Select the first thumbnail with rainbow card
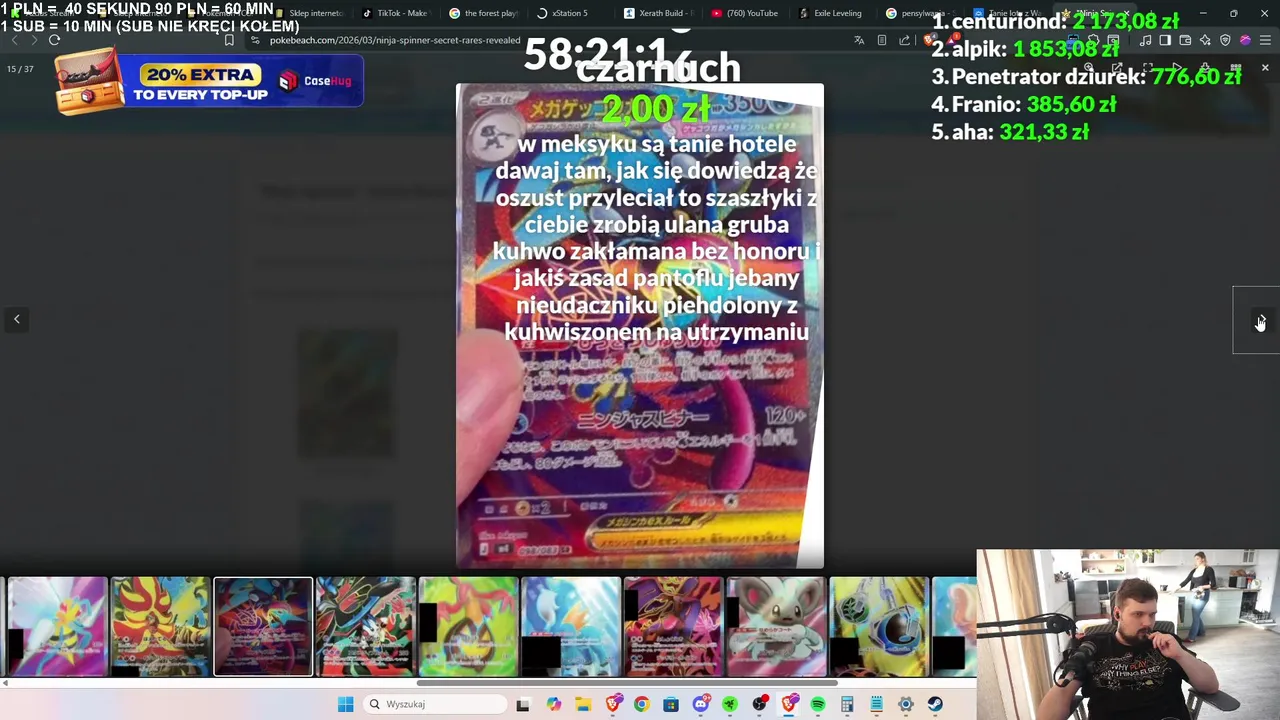 pyautogui.click(x=57, y=626)
